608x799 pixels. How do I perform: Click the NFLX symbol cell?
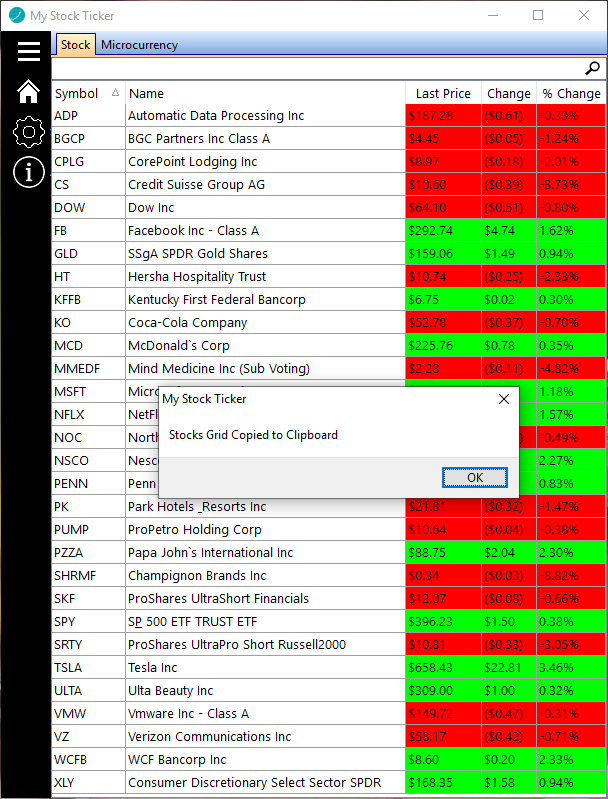[x=88, y=414]
